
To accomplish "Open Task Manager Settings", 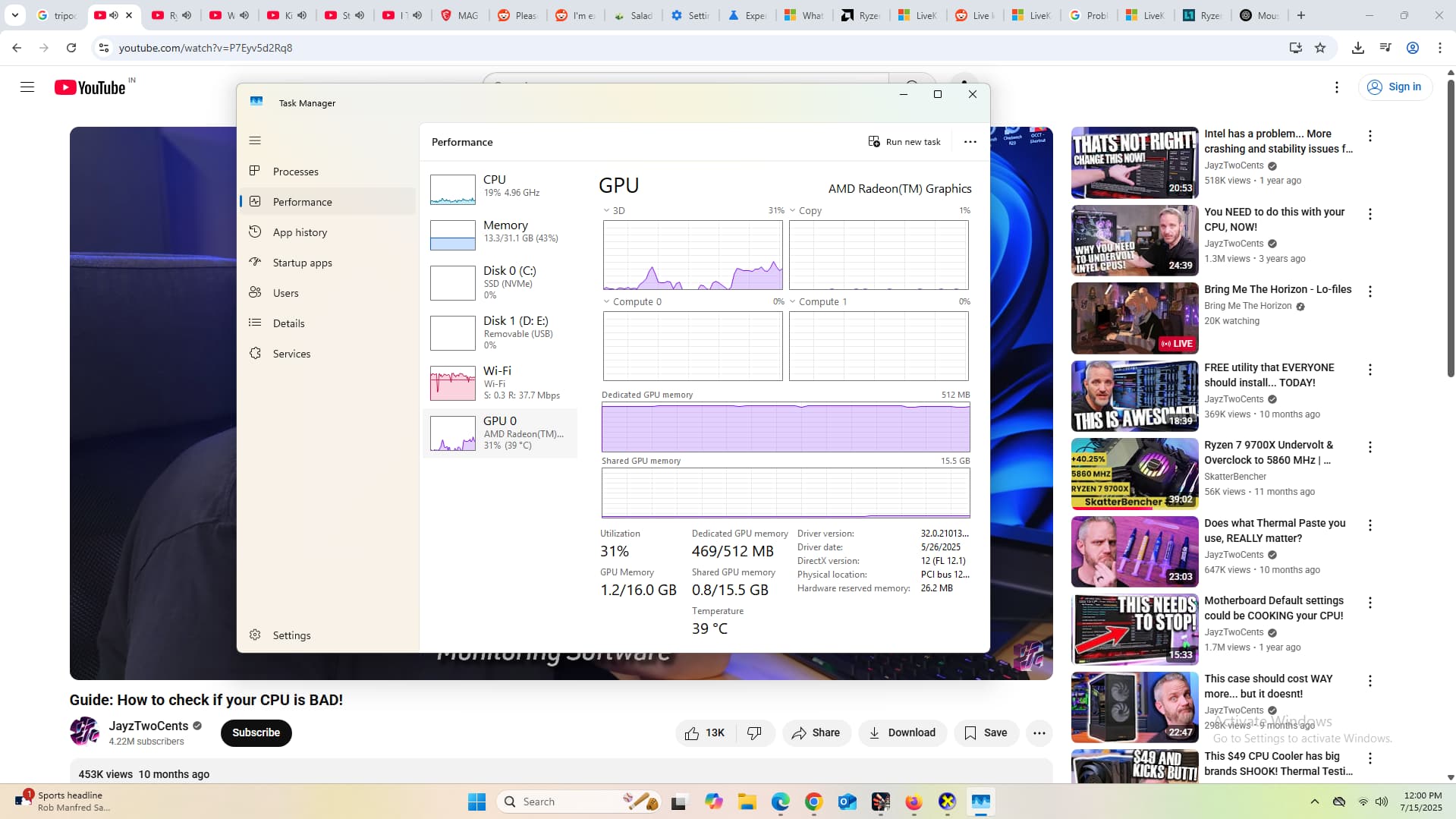I will click(x=291, y=635).
